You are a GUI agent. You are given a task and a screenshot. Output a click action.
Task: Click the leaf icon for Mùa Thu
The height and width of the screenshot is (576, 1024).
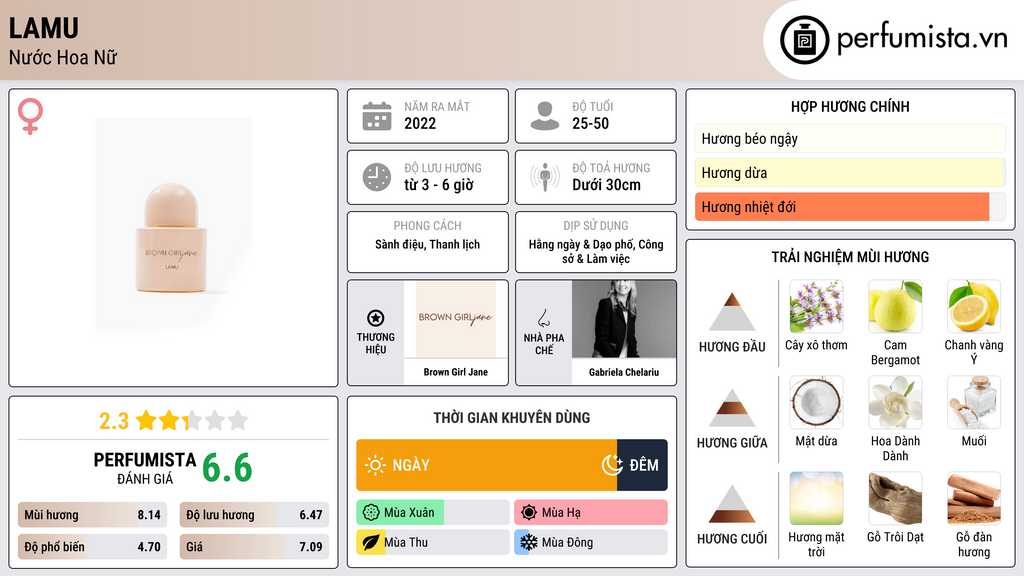click(371, 542)
